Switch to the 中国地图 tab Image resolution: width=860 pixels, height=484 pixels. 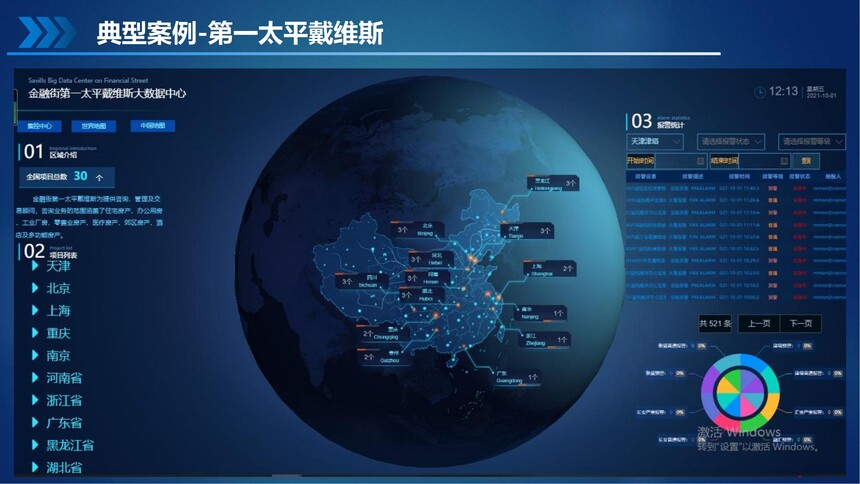pos(152,126)
